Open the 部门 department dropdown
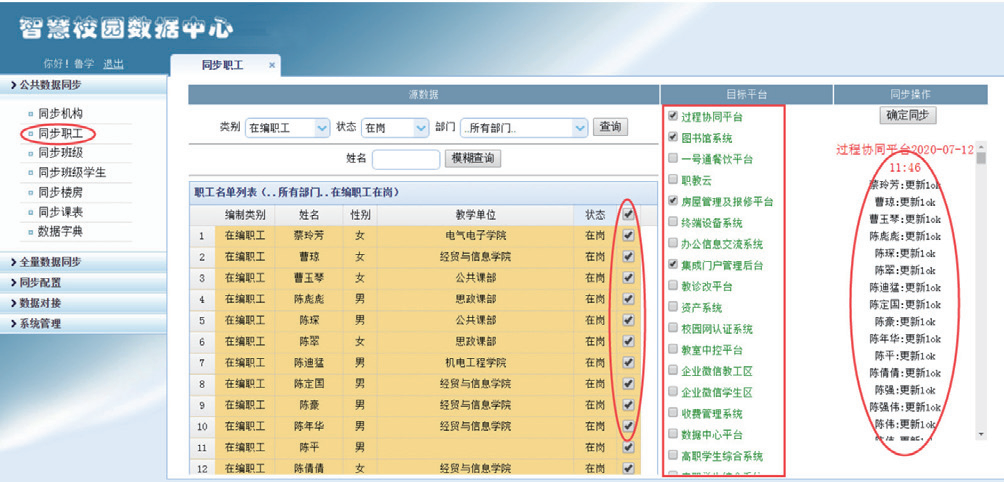 point(523,128)
